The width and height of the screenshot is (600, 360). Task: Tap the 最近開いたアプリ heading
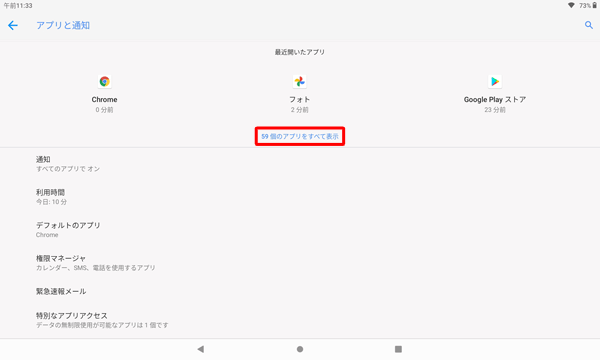[x=300, y=52]
